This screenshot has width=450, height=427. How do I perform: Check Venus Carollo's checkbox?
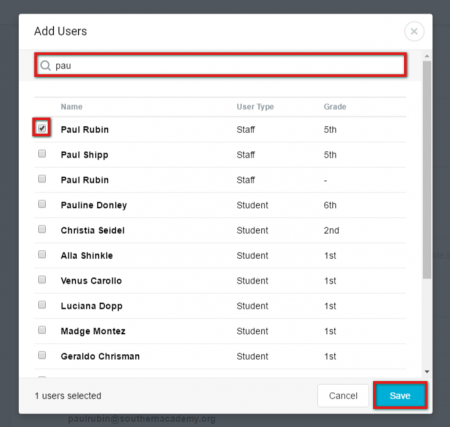[x=42, y=279]
